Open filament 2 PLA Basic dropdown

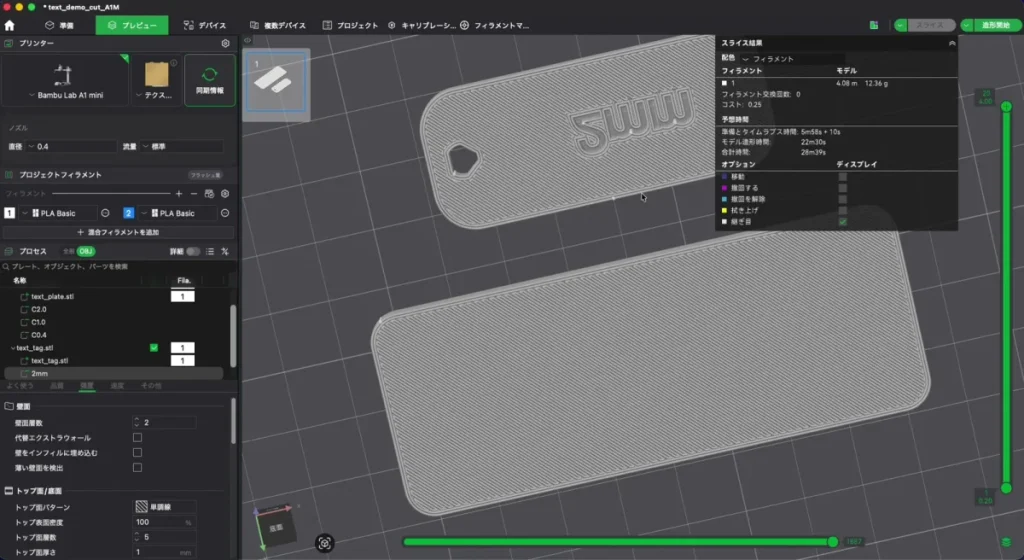click(176, 213)
